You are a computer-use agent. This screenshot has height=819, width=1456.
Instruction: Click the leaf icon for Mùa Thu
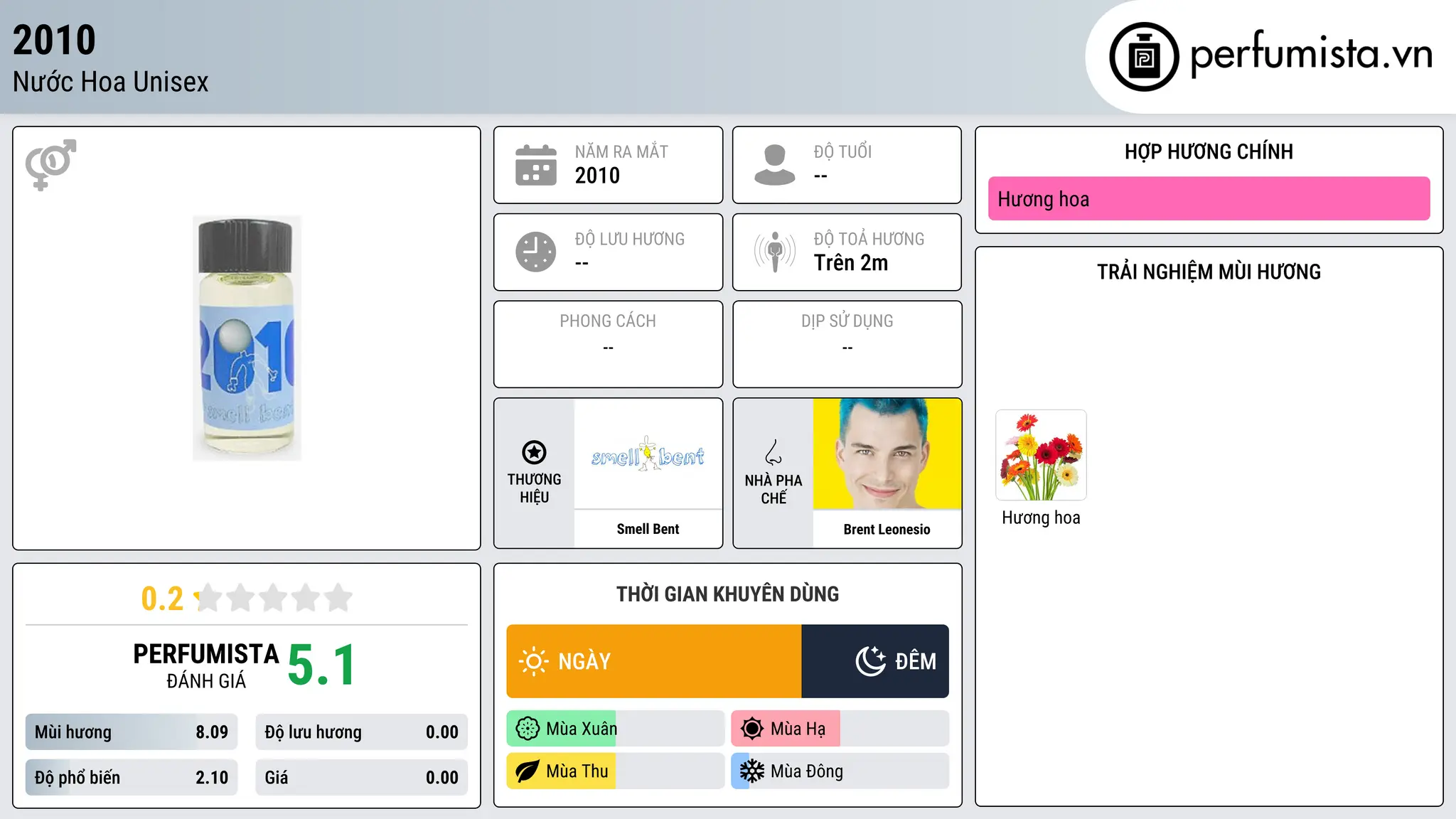coord(528,771)
